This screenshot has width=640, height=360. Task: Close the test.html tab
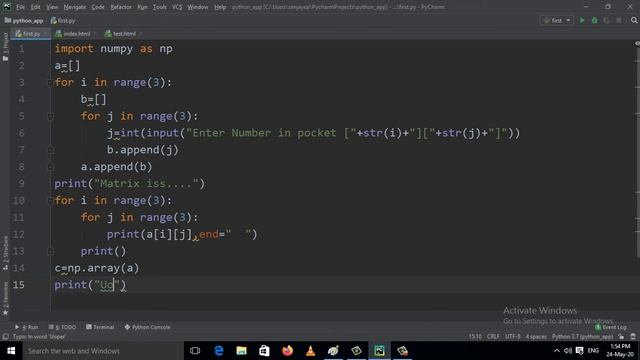coord(141,34)
